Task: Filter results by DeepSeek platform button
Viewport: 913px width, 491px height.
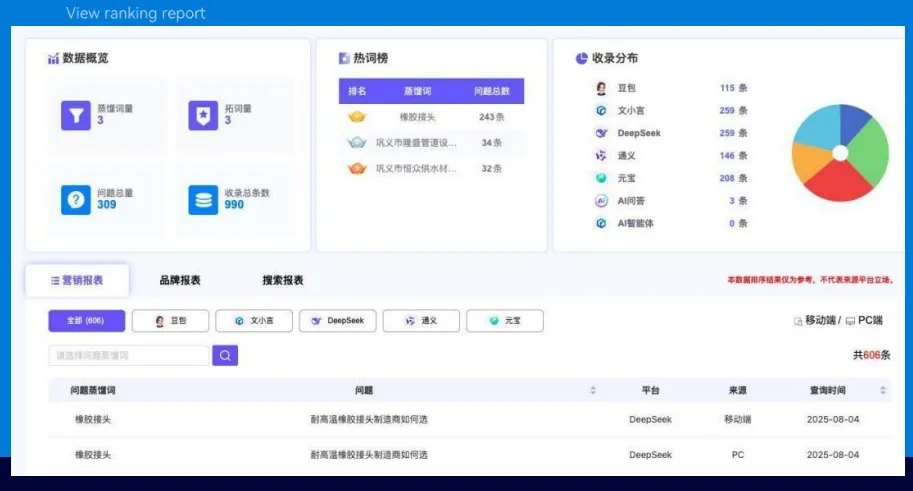Action: [x=337, y=320]
